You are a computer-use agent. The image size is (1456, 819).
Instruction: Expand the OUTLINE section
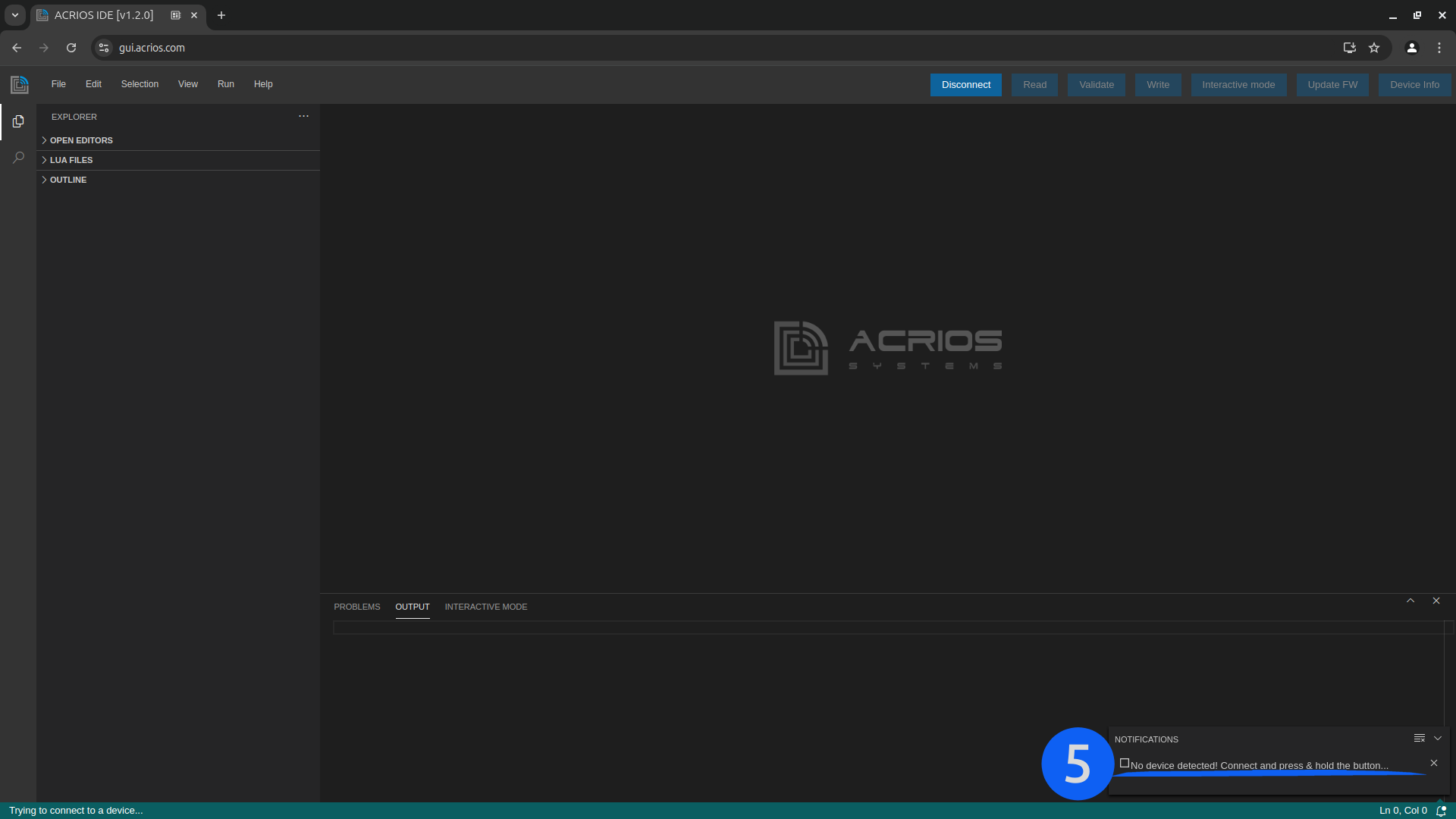pos(68,180)
